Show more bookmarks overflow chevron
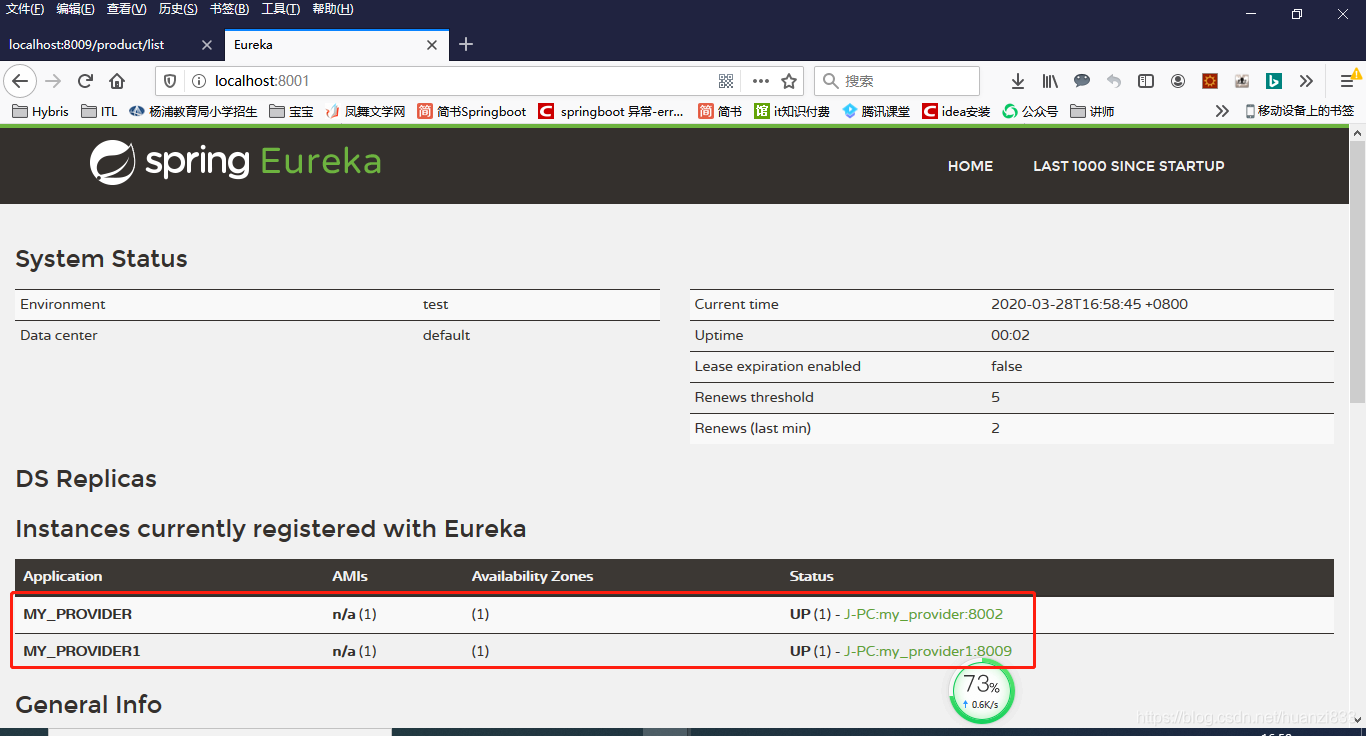Screen dimensions: 1366x736 coord(1222,111)
